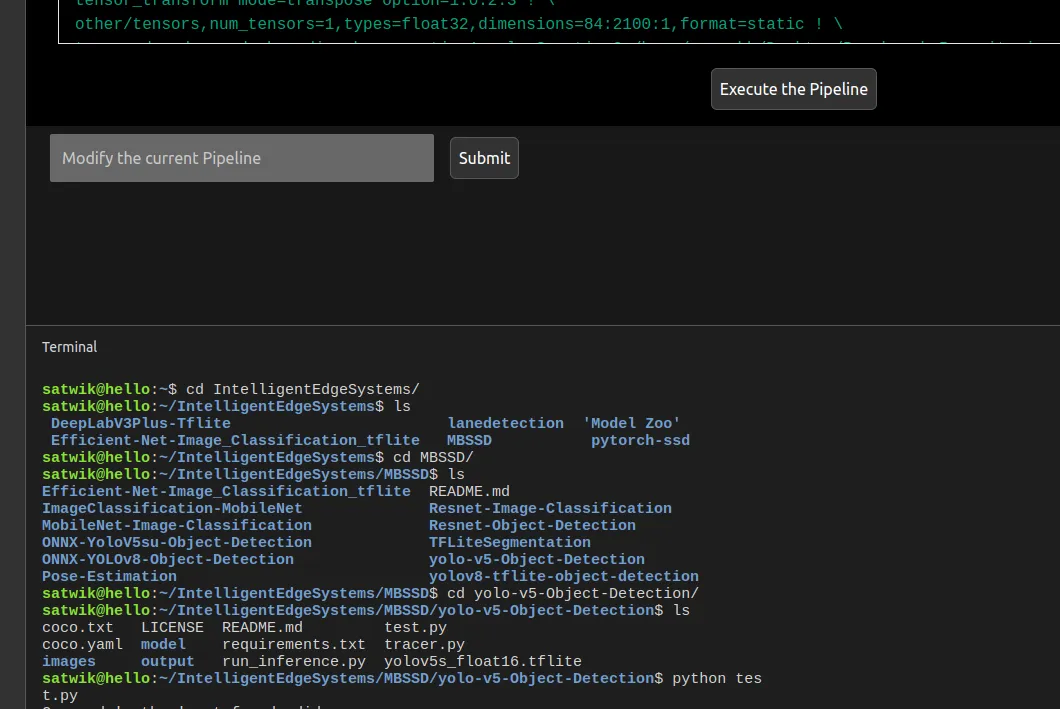The image size is (1060, 709).
Task: Click the output directory name
Action: (x=167, y=661)
